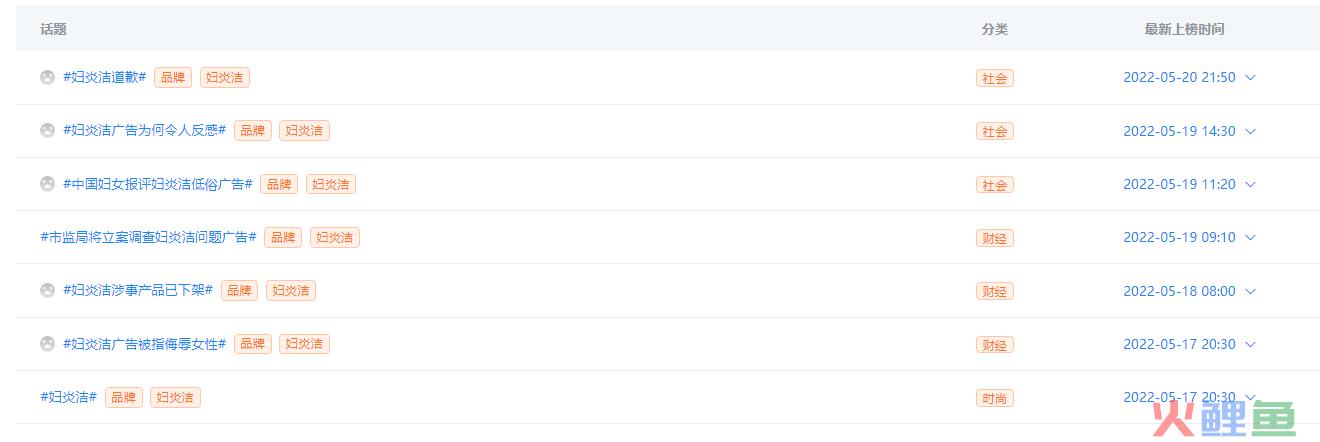Click the 妇炎洁 tag in the #妇炎洁# row

tap(176, 397)
